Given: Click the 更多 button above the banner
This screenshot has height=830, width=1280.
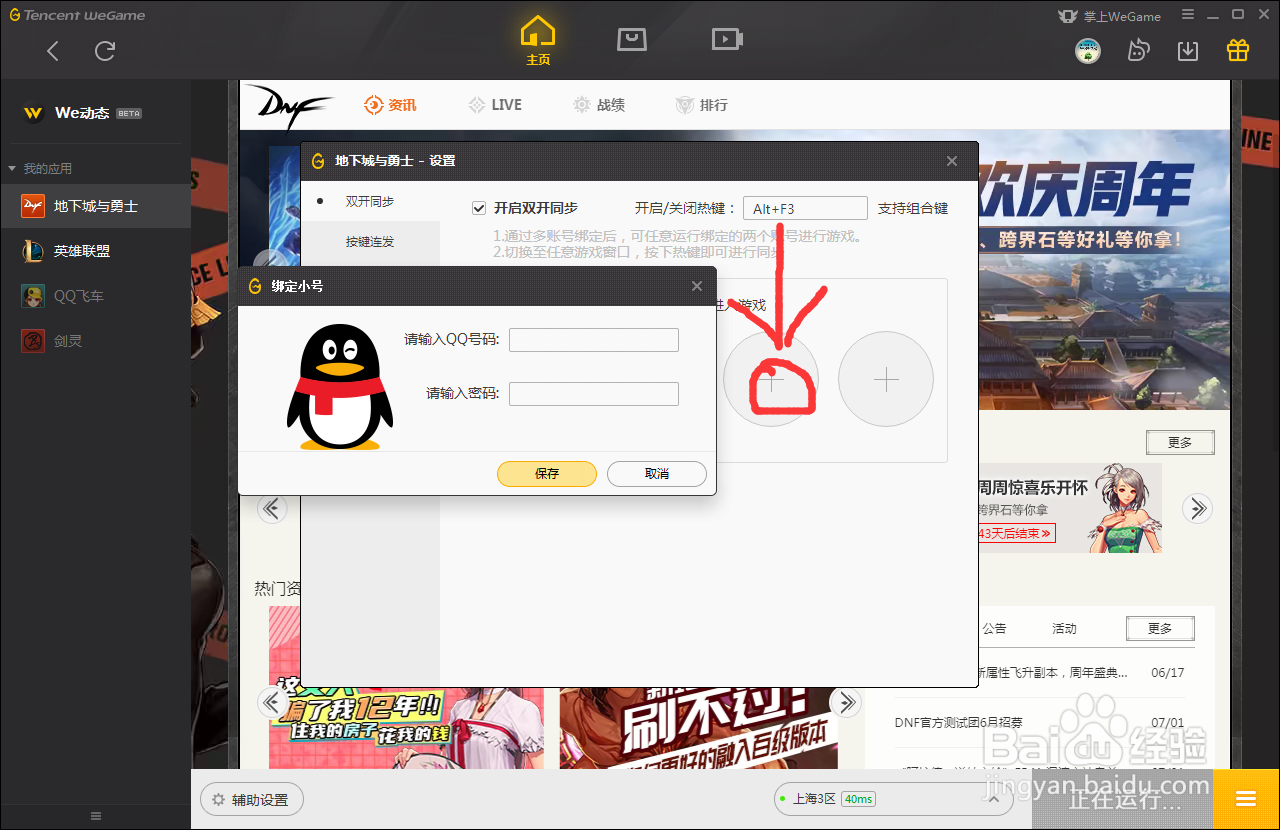Looking at the screenshot, I should pos(1180,442).
